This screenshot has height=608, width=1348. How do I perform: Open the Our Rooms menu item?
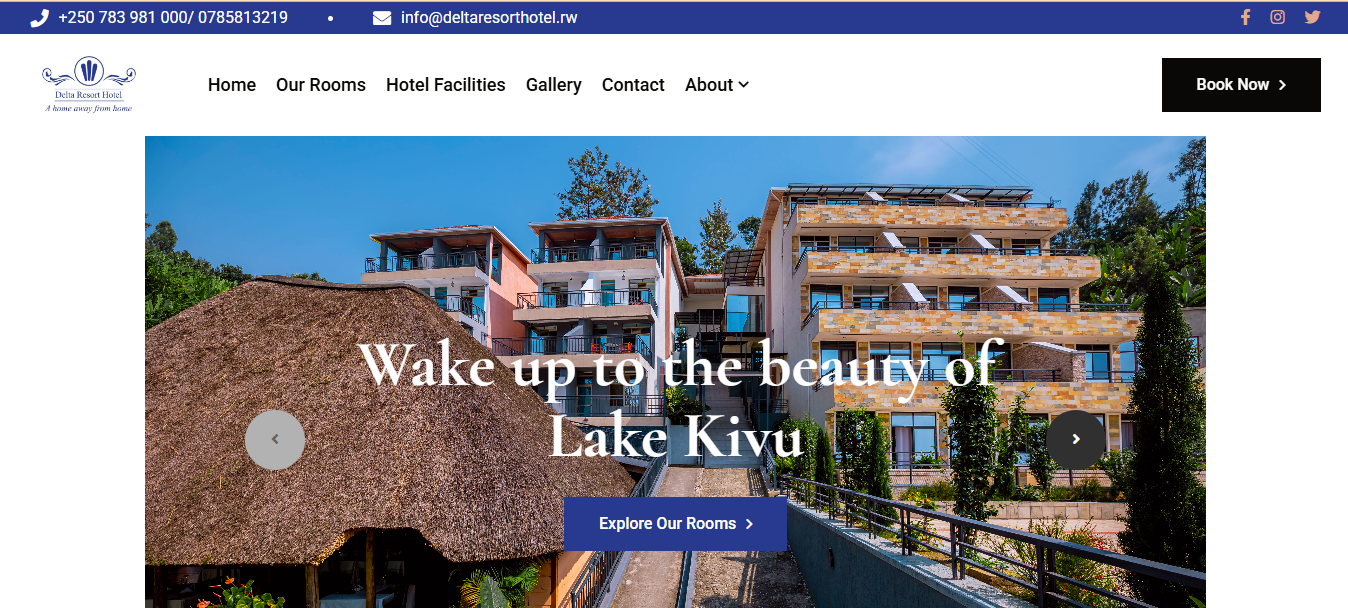coord(321,85)
